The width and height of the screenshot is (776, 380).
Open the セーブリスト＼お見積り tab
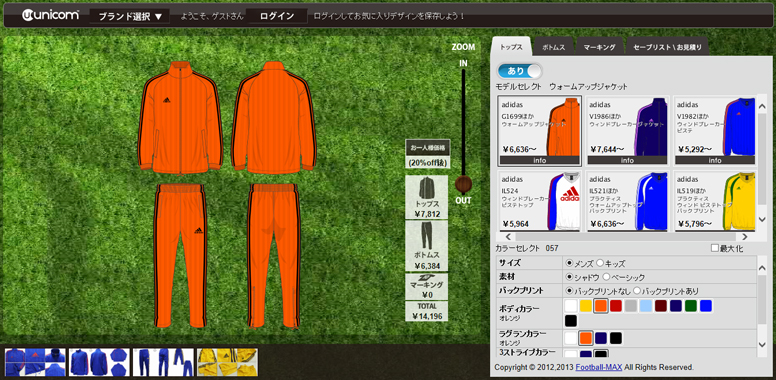(x=667, y=47)
